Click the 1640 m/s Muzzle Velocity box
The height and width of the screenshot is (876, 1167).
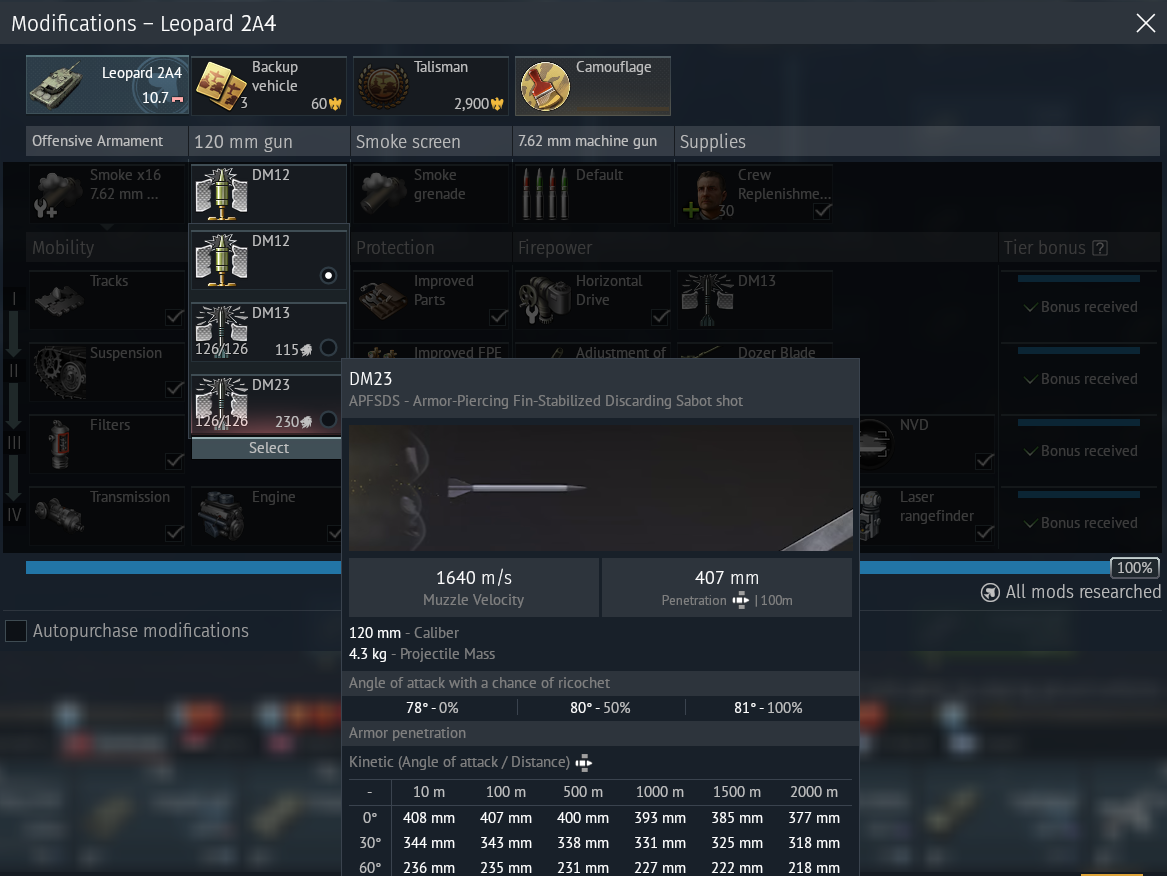(x=474, y=587)
